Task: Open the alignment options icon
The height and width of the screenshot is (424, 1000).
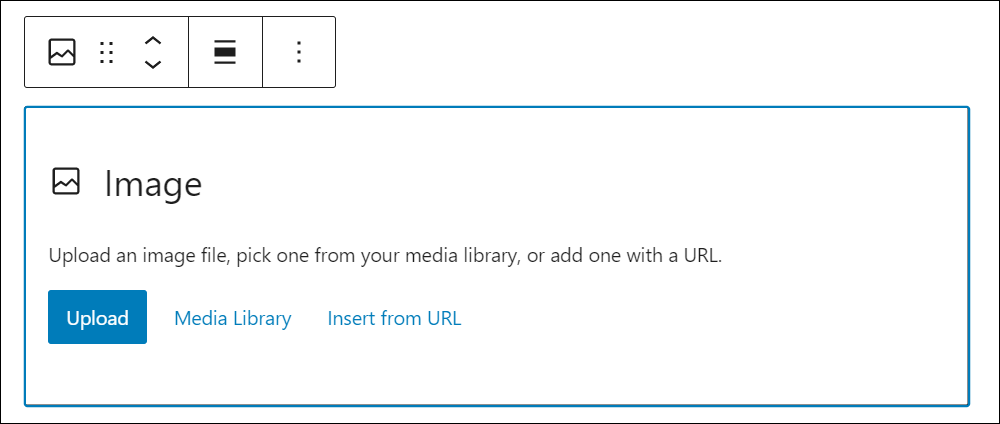Action: [x=225, y=52]
